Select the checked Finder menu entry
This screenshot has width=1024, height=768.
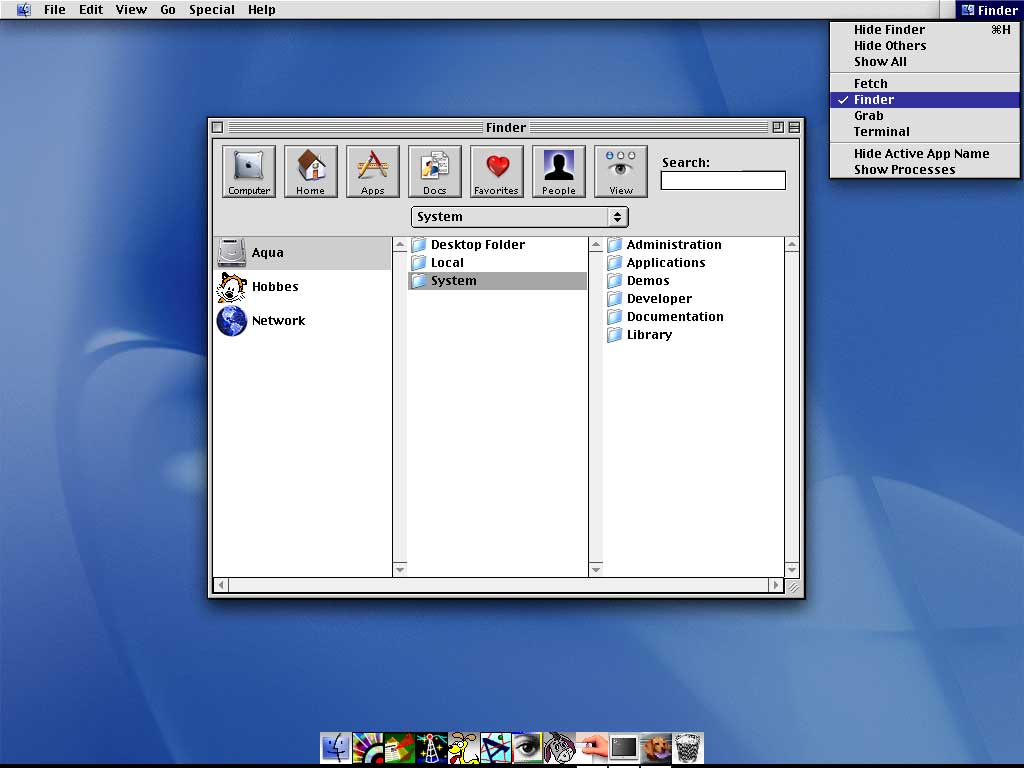874,100
